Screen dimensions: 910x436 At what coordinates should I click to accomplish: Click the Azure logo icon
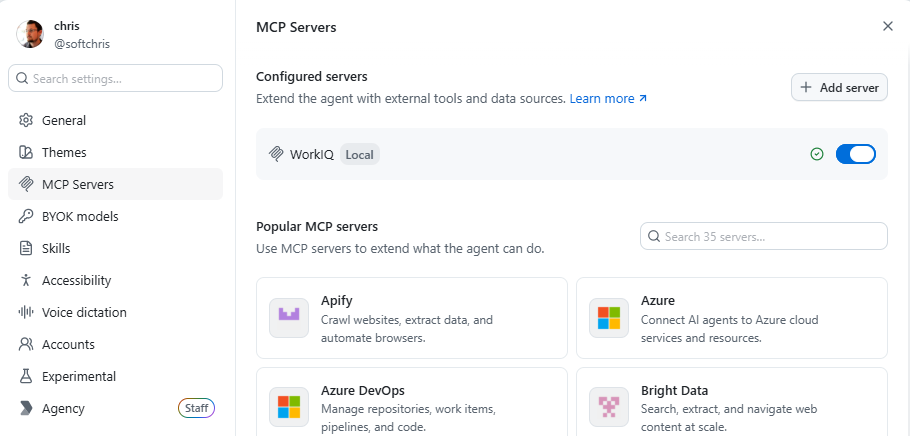click(609, 318)
